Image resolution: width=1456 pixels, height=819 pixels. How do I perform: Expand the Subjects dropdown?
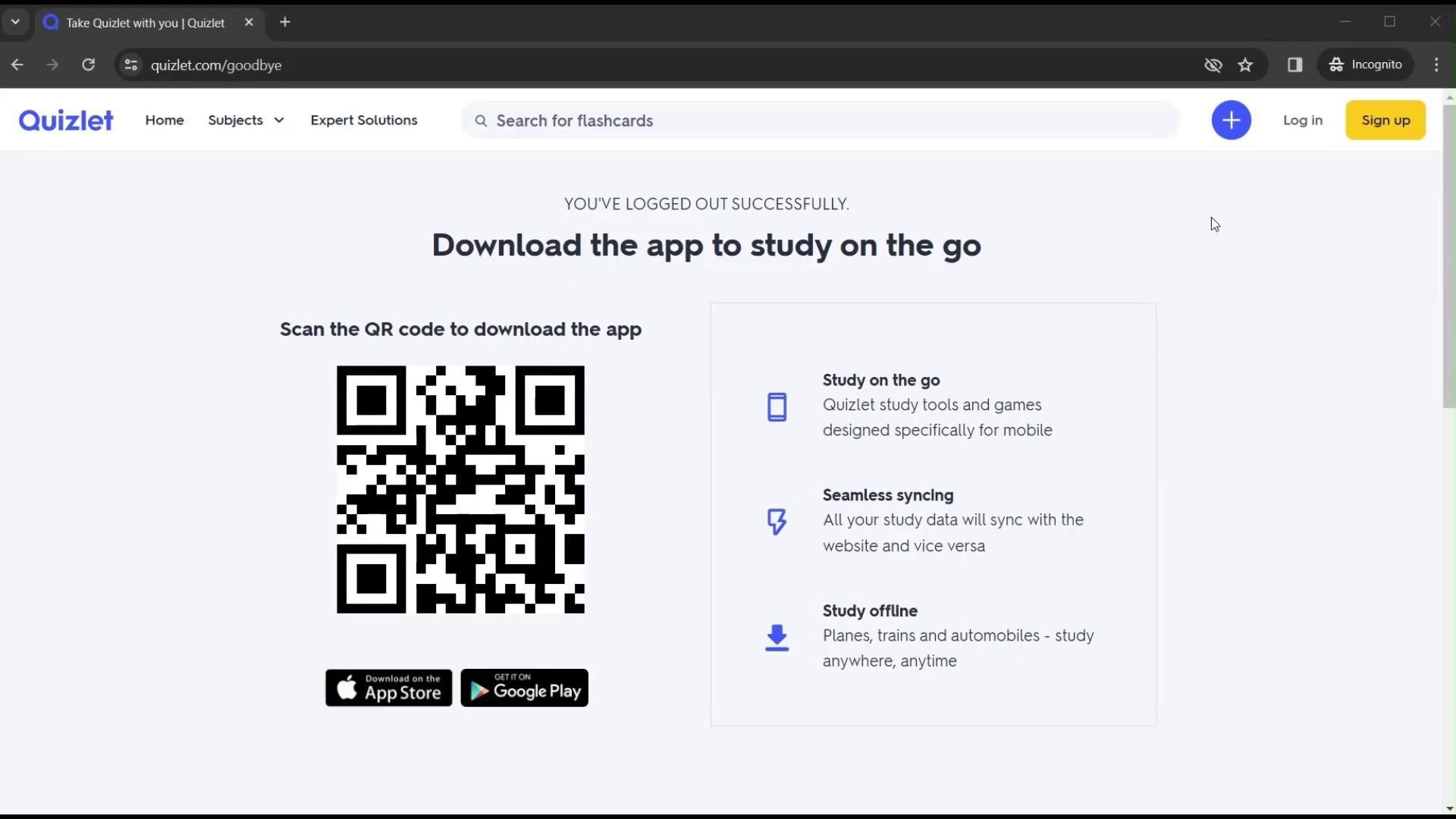coord(246,120)
